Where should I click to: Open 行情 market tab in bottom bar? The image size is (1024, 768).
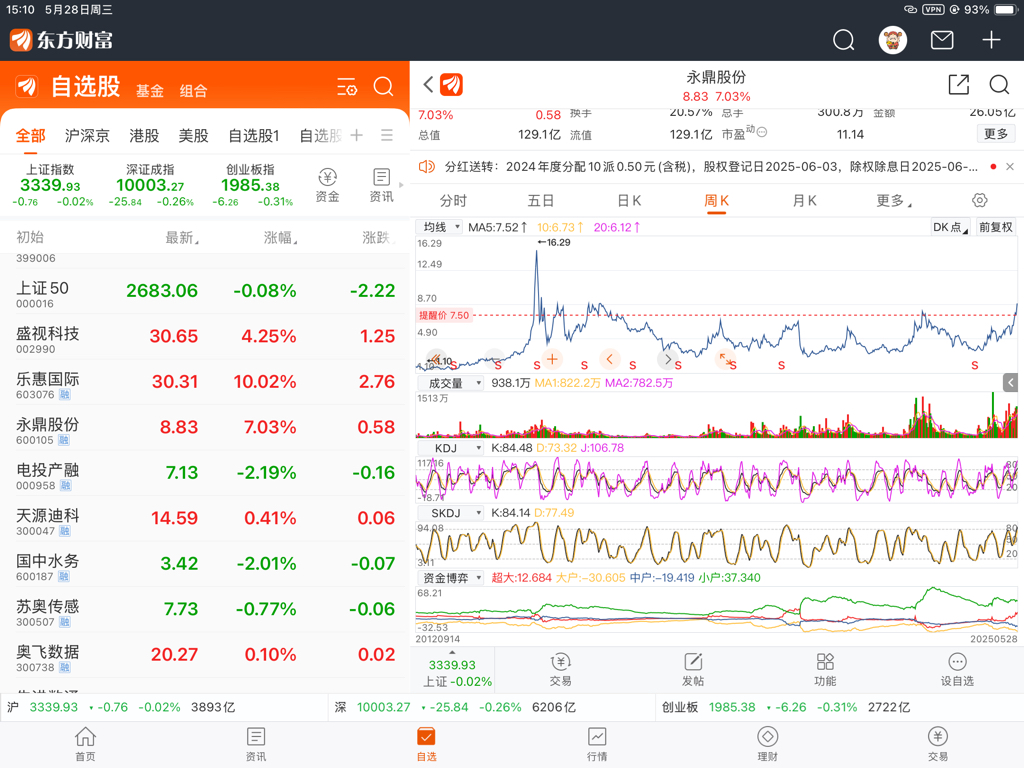[x=597, y=744]
